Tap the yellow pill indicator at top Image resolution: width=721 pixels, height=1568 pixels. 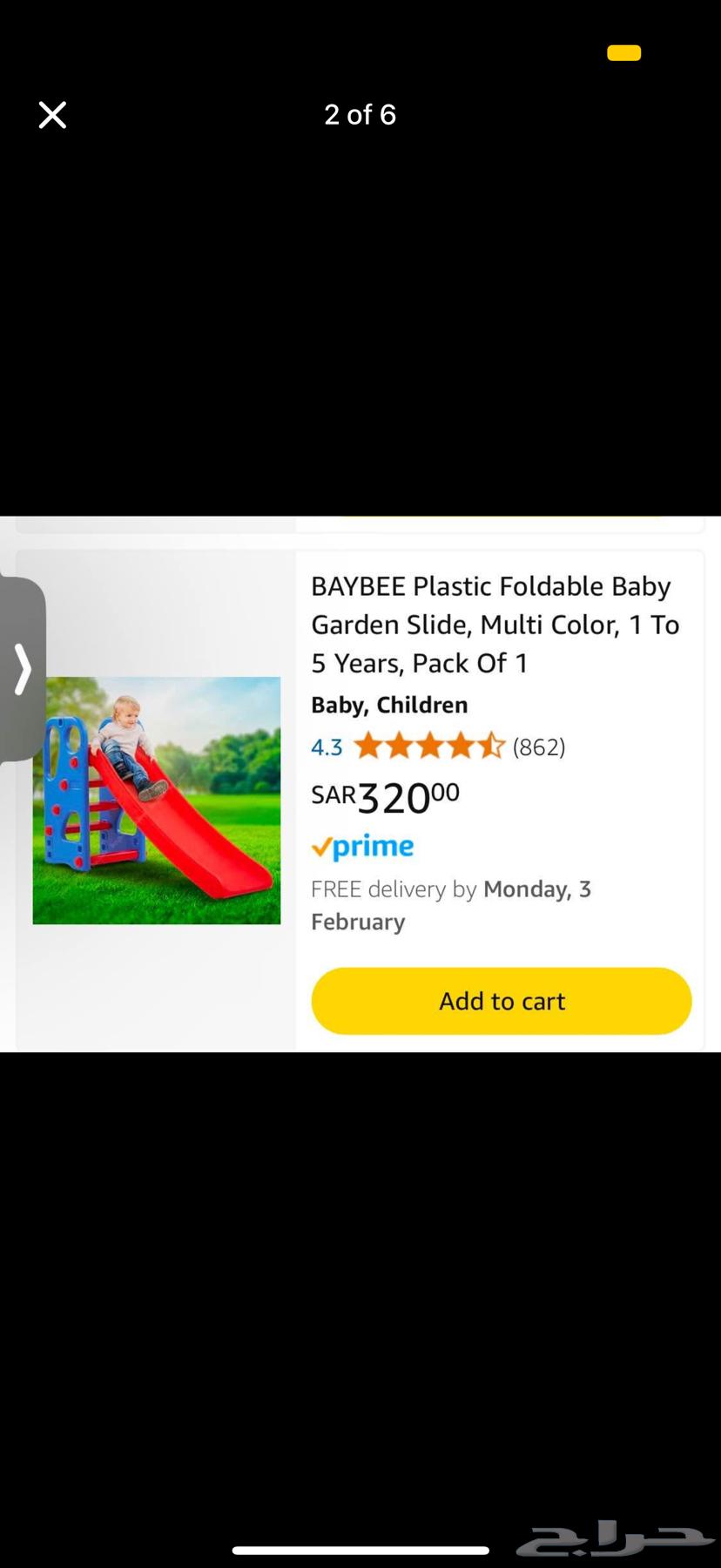coord(623,53)
